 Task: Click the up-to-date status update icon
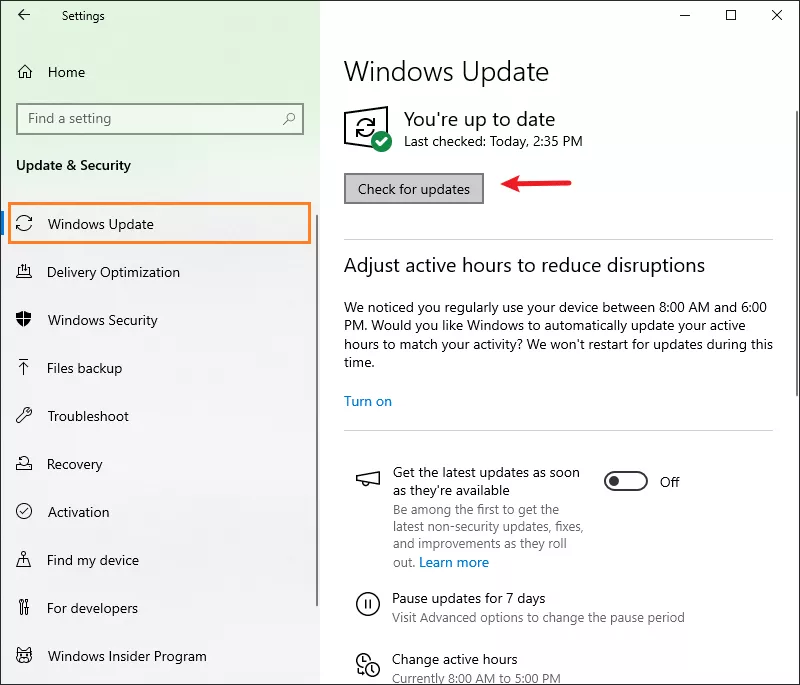(x=368, y=129)
